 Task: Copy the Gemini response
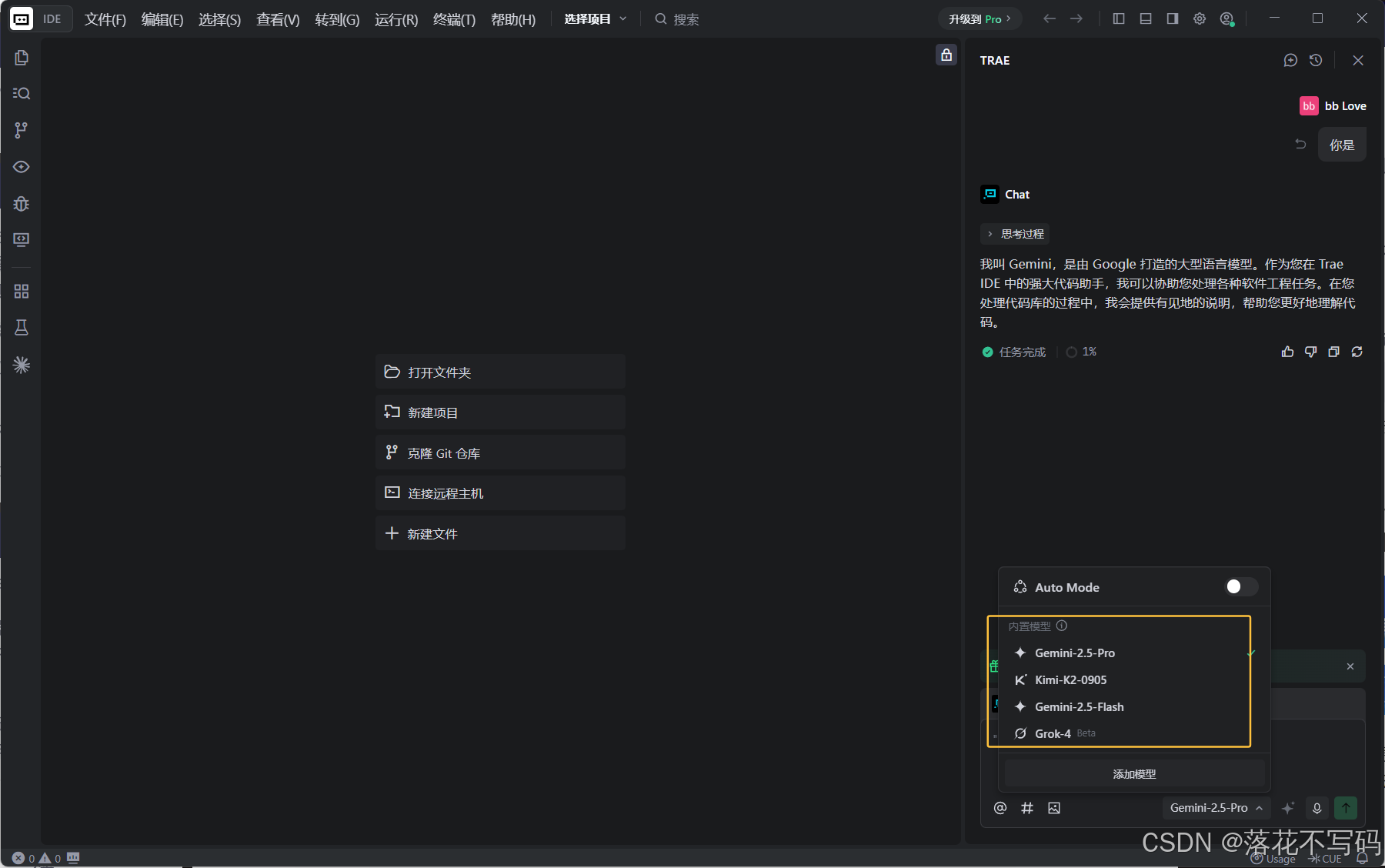[1333, 352]
